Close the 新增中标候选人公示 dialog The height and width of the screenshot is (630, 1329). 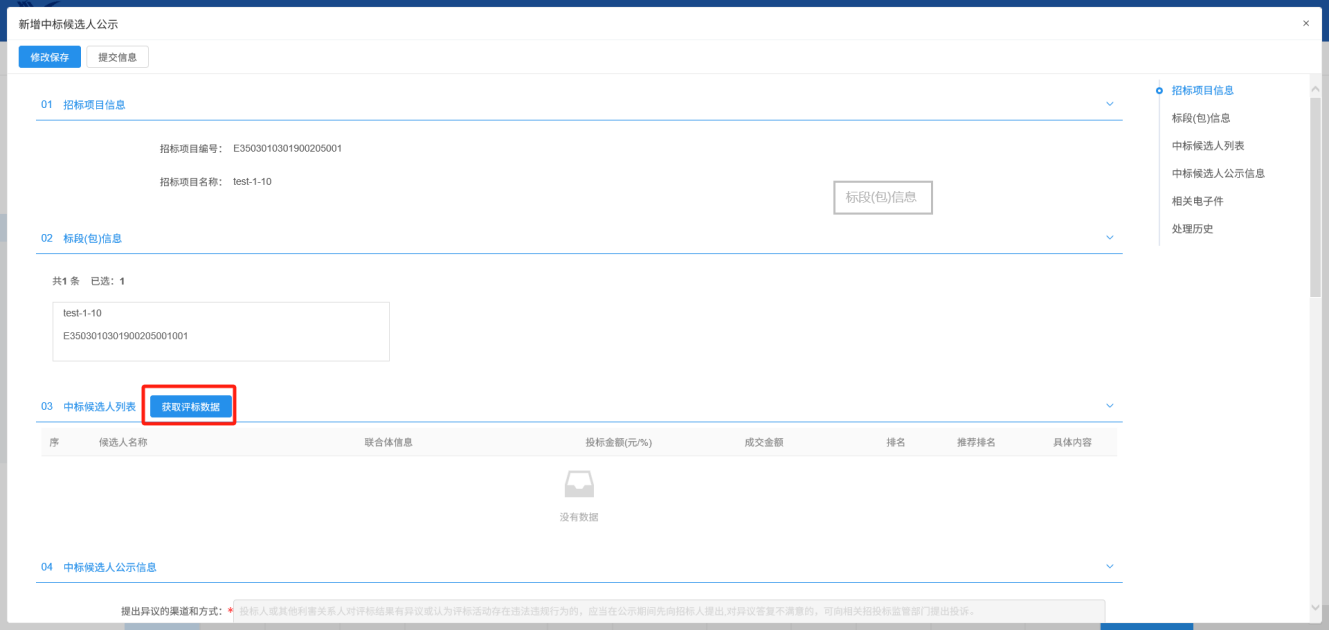1305,23
